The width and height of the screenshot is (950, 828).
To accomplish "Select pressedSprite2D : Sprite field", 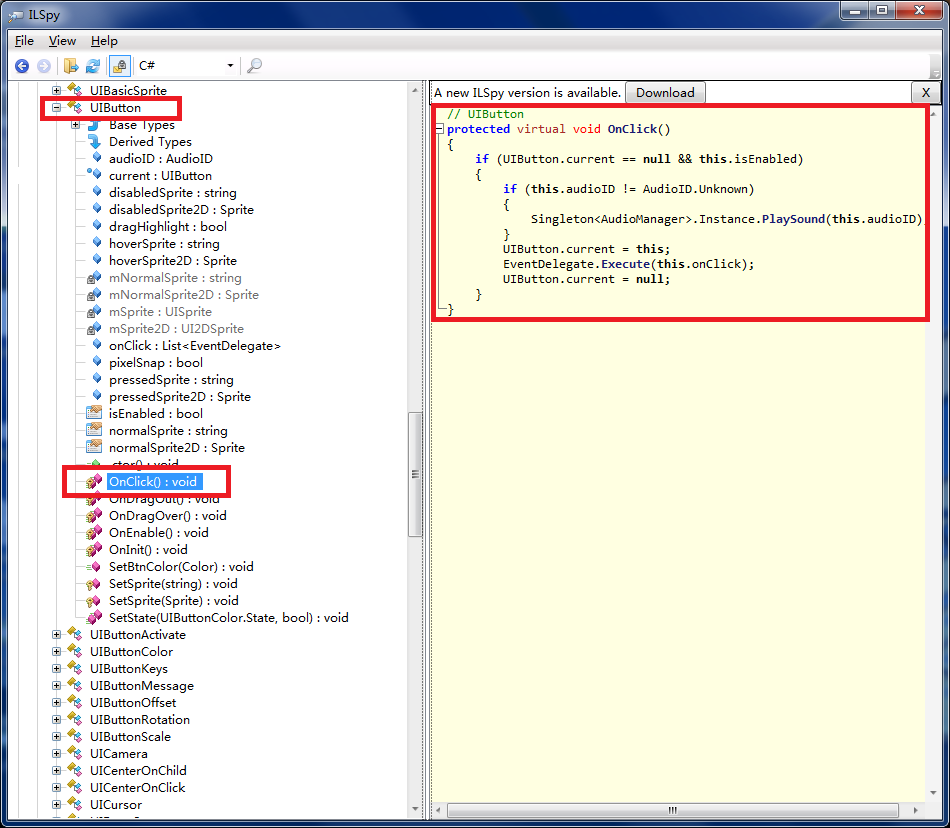I will [180, 397].
